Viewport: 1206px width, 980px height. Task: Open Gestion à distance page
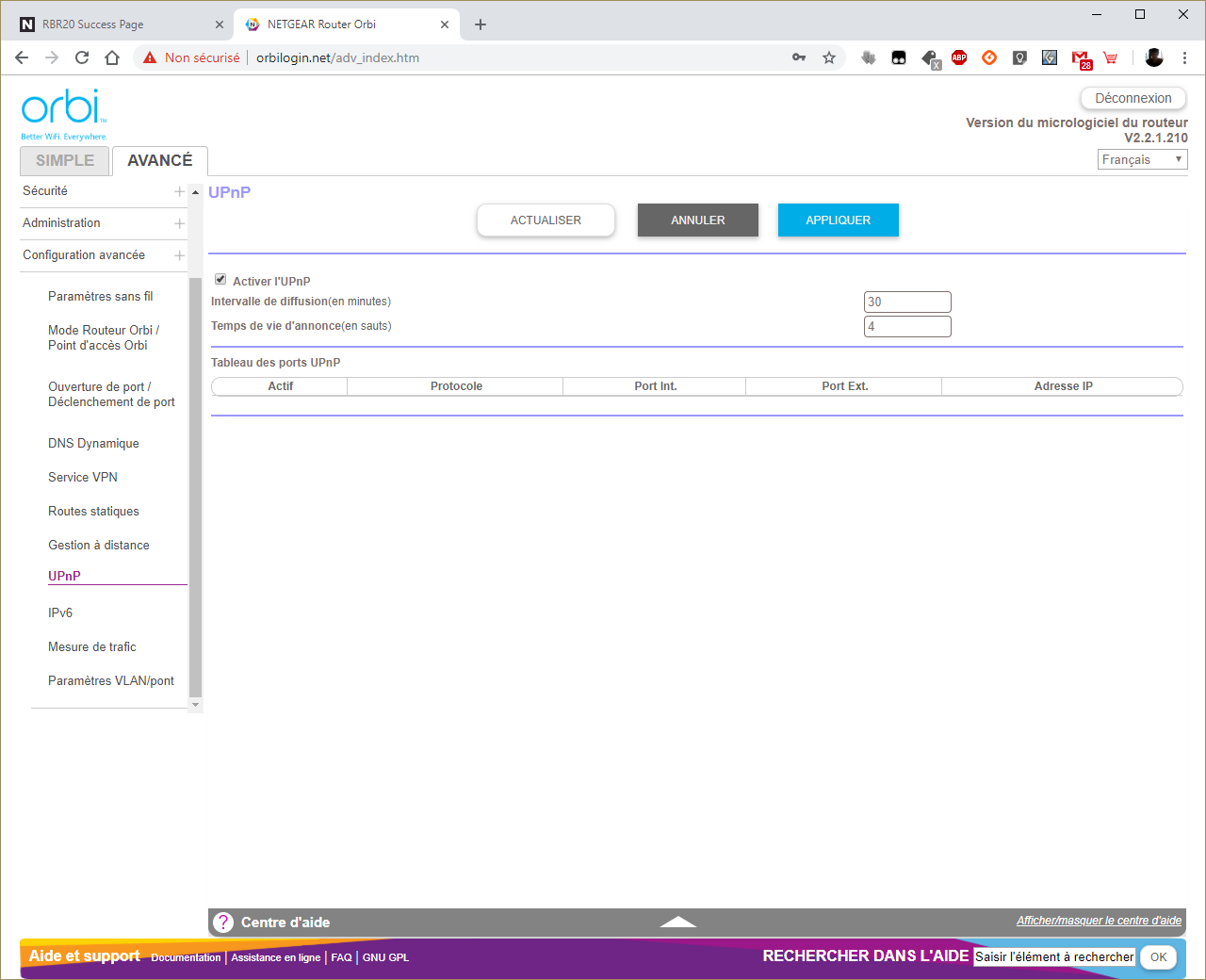tap(99, 545)
